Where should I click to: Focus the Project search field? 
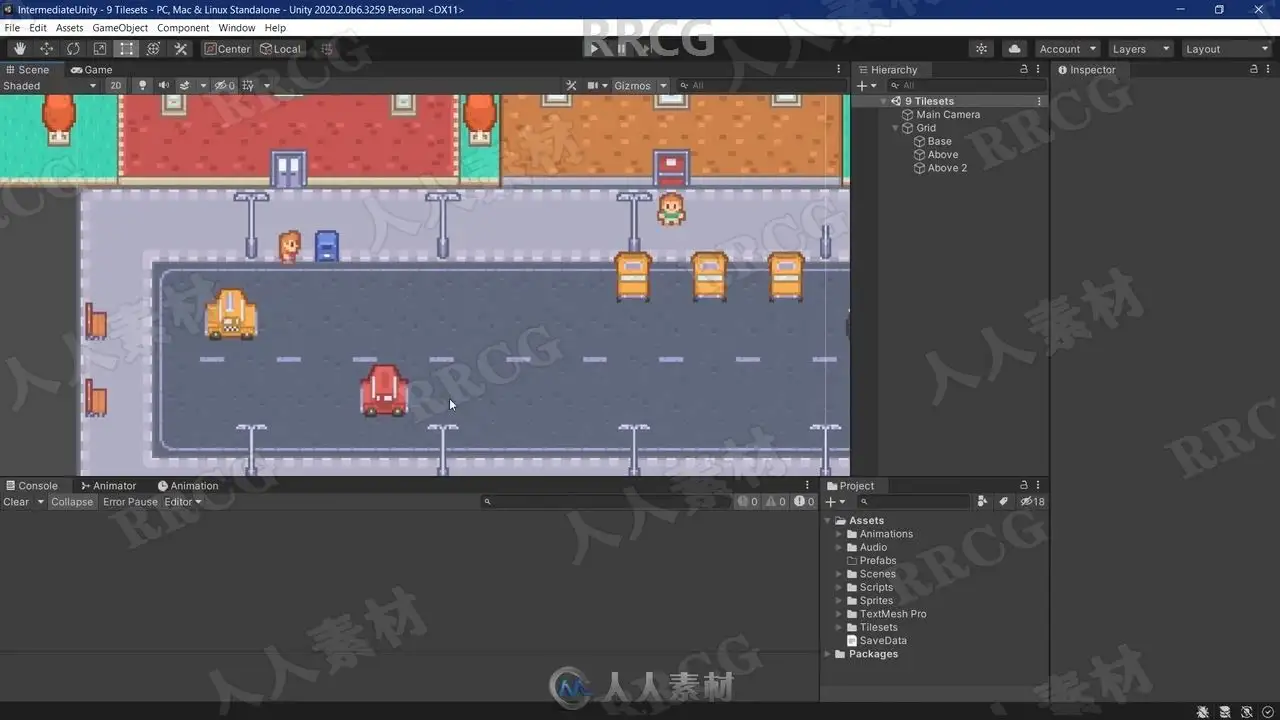tap(914, 502)
